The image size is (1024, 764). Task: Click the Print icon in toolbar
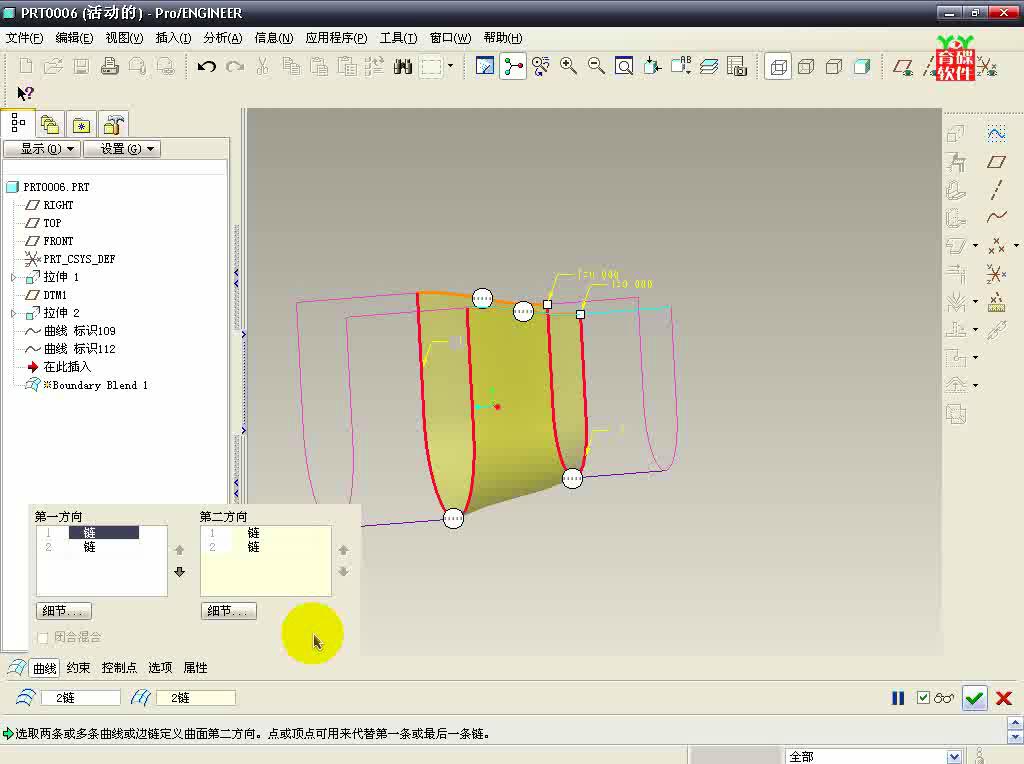coord(110,67)
